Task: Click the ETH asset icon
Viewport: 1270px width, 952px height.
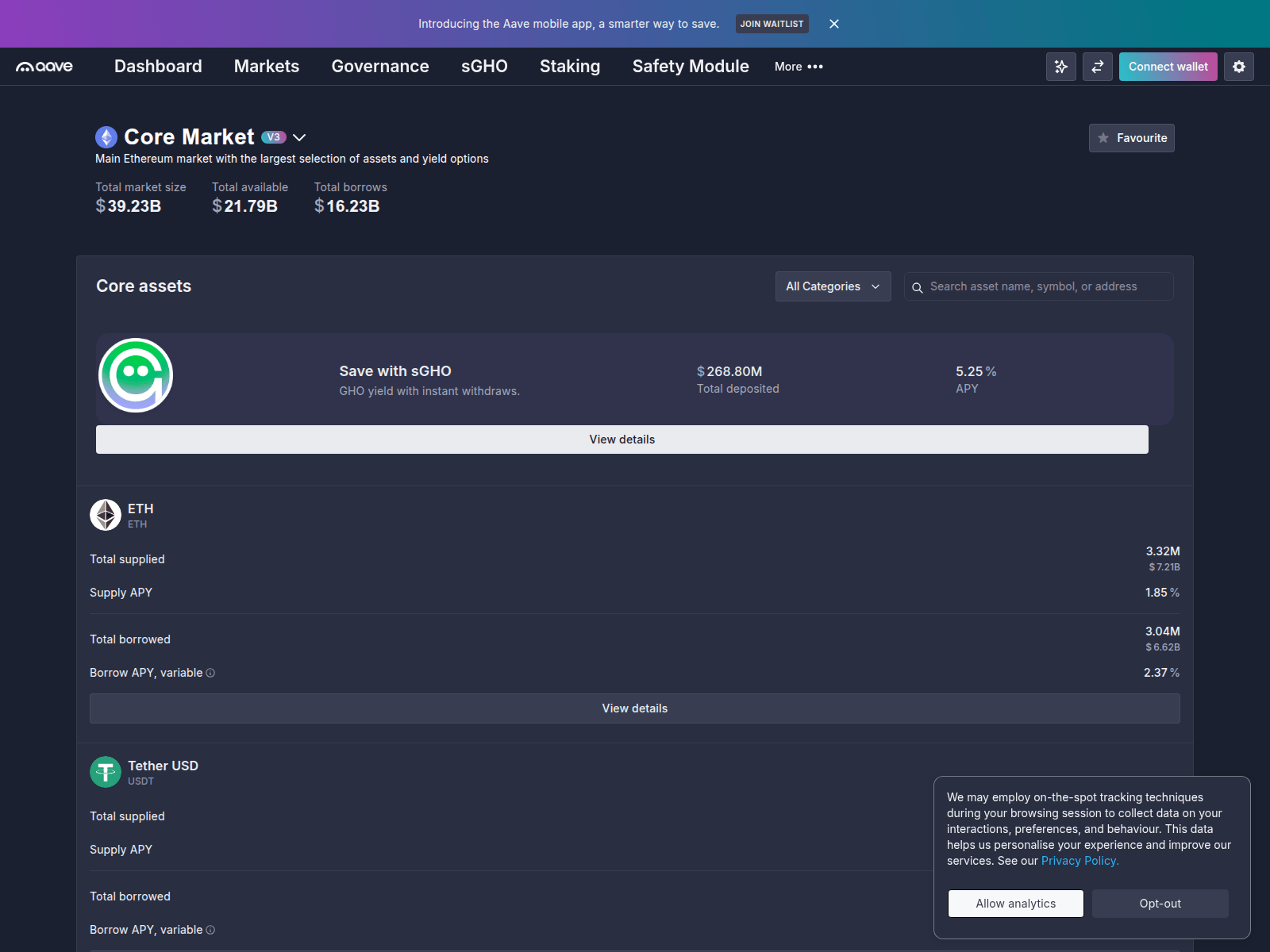Action: tap(106, 515)
